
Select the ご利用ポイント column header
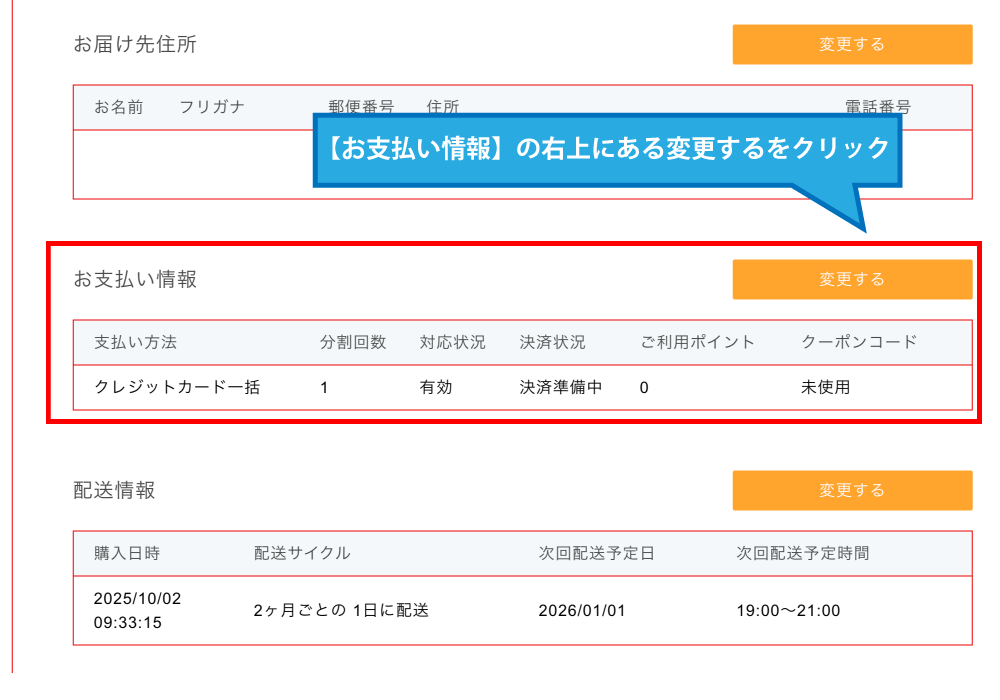coord(698,342)
